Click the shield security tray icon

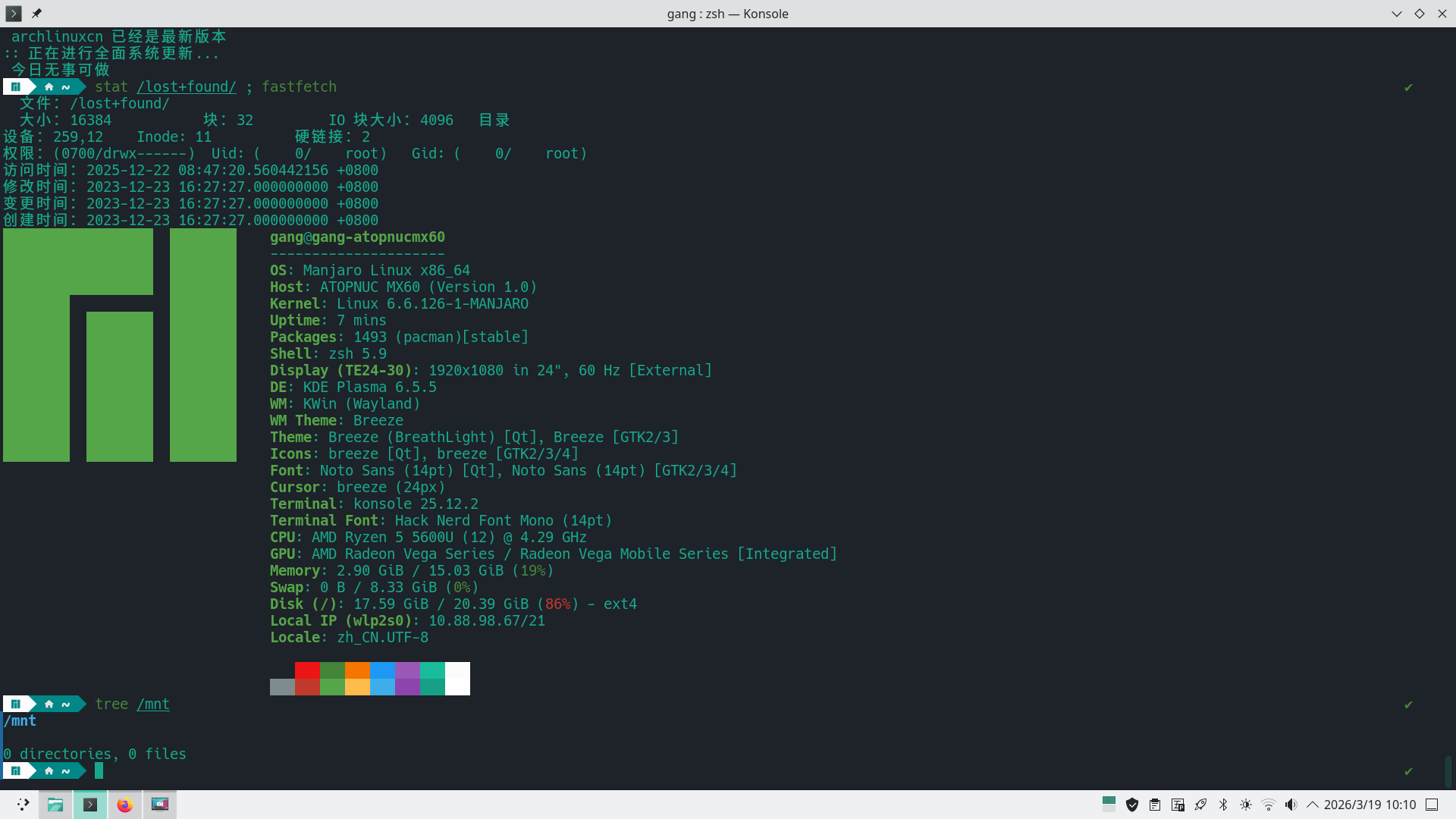[x=1132, y=805]
